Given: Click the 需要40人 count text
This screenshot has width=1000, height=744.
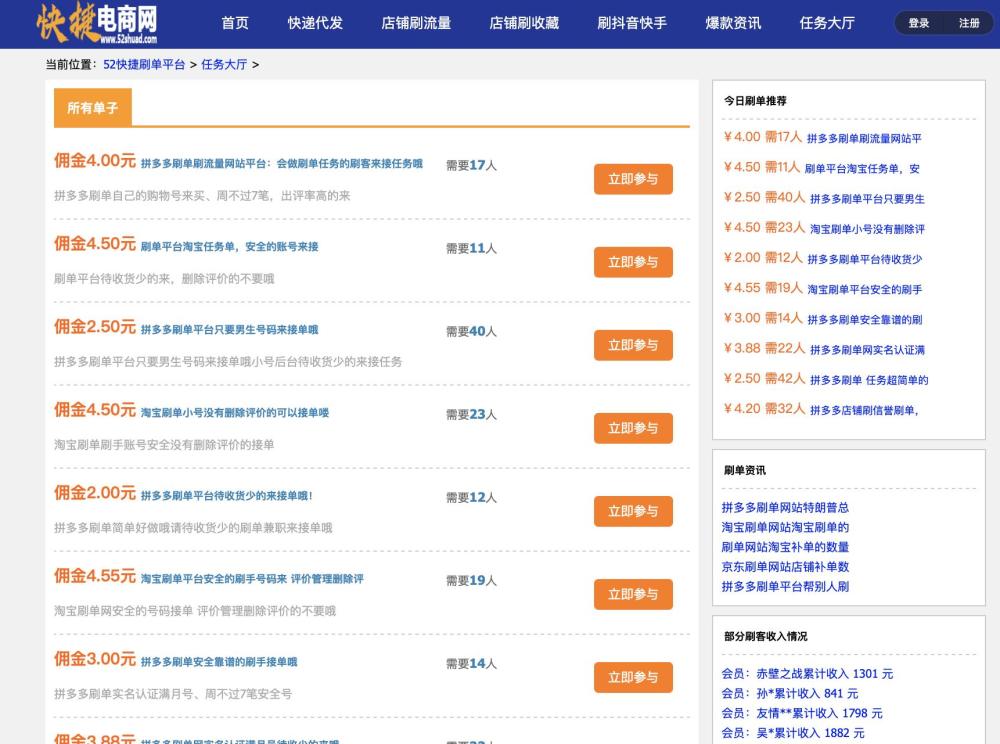Looking at the screenshot, I should (471, 332).
